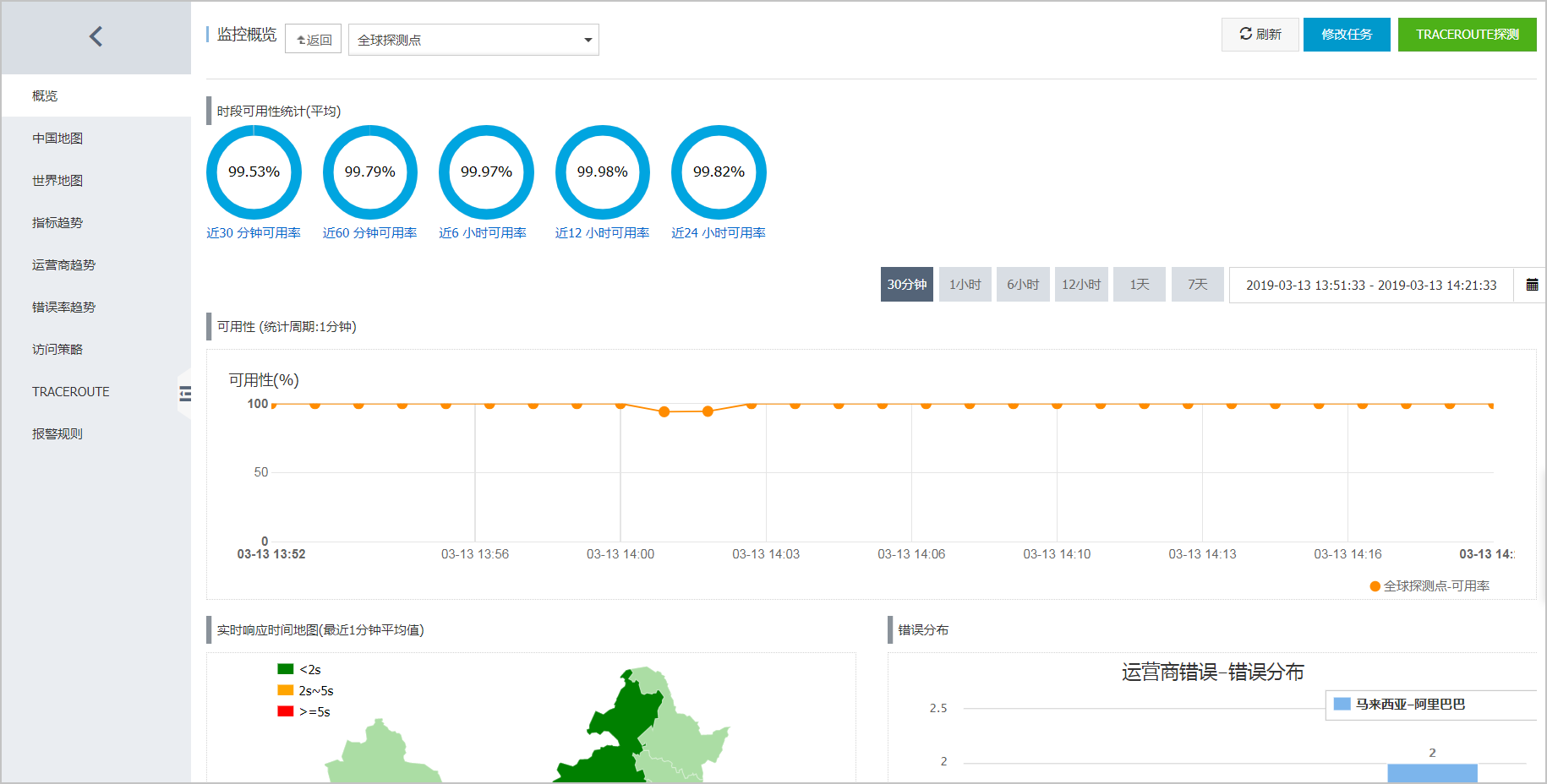Open the calendar date picker icon

(x=1532, y=285)
